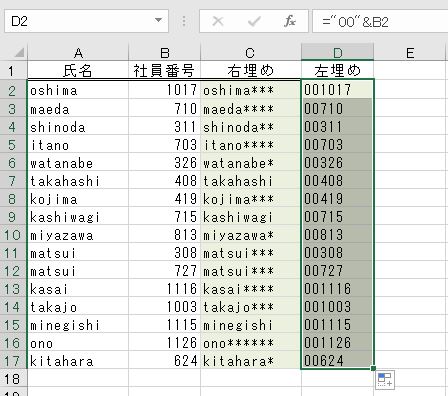This screenshot has width=448, height=396.
Task: Click the Insert Function fx icon
Action: pyautogui.click(x=289, y=22)
